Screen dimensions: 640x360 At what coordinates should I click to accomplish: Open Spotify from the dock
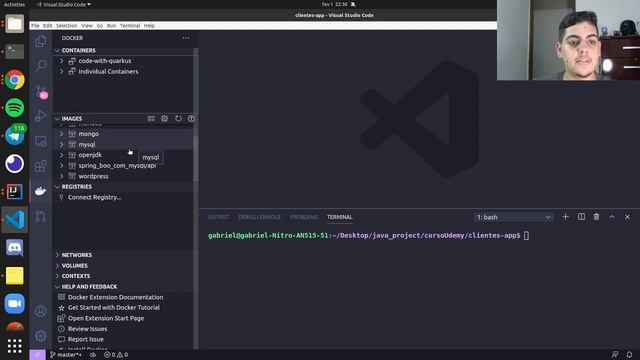pos(15,108)
